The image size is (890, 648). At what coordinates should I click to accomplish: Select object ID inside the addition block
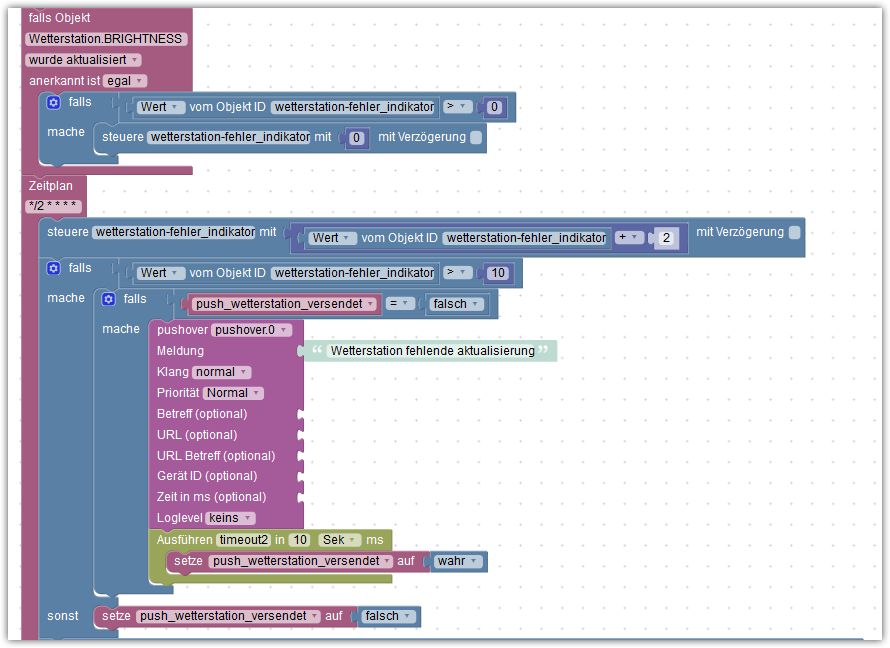tap(526, 238)
